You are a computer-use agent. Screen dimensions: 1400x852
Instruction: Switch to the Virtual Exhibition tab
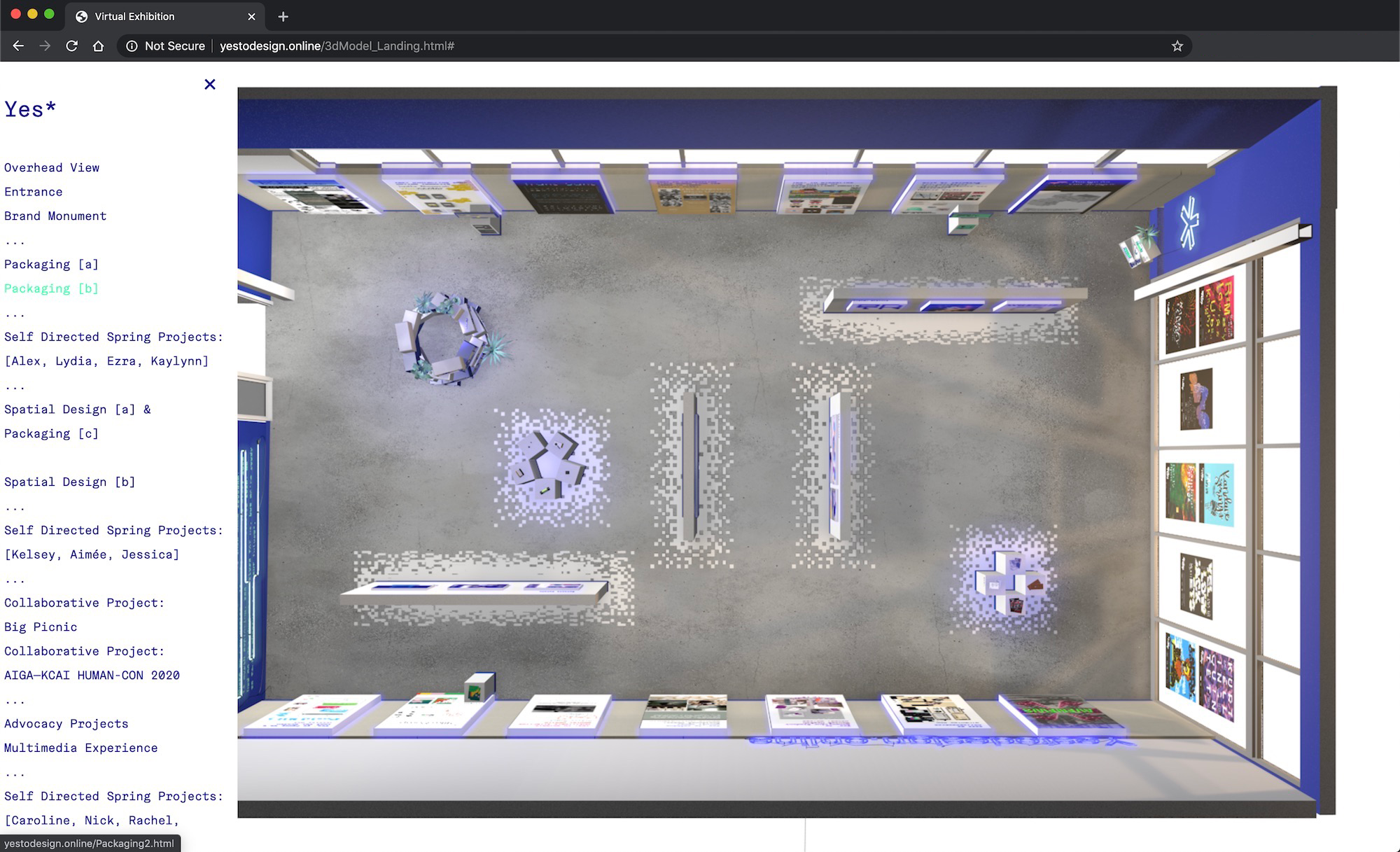coord(134,17)
